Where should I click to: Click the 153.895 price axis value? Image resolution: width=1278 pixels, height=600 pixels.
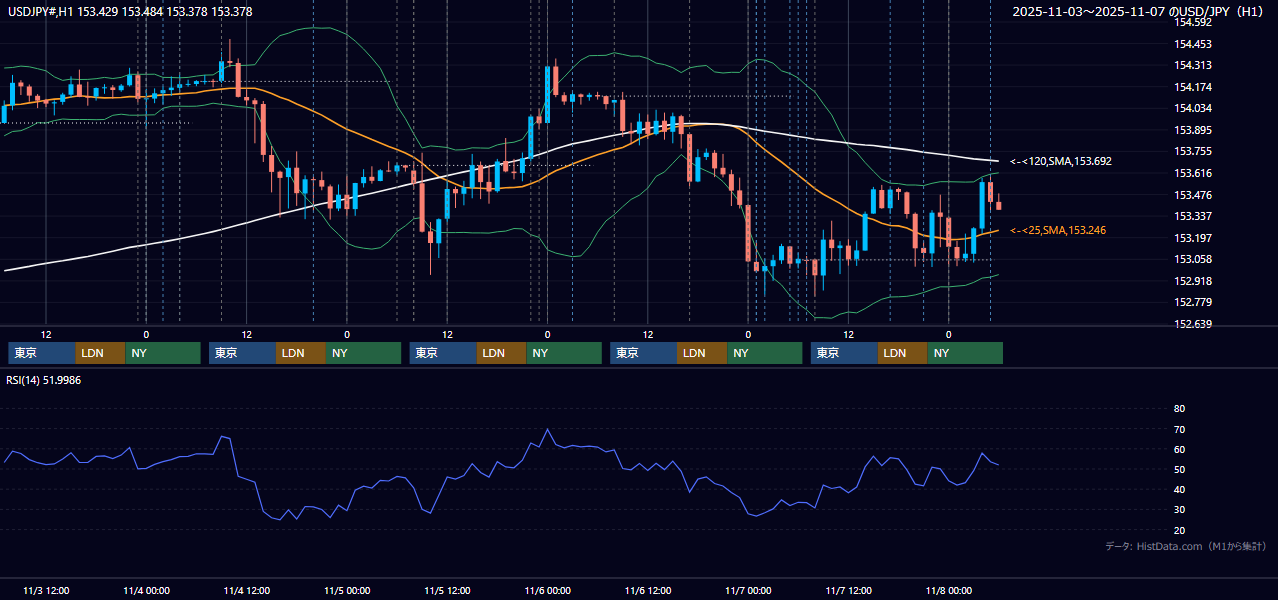[x=1192, y=130]
